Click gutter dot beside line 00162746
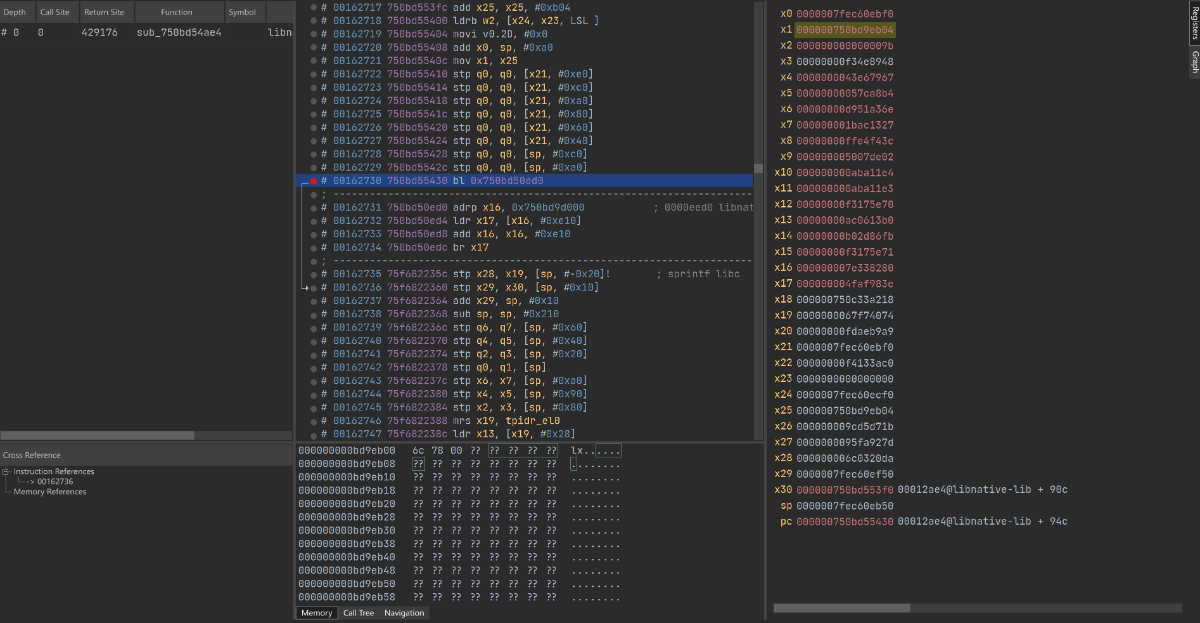Viewport: 1200px width, 623px height. point(313,421)
